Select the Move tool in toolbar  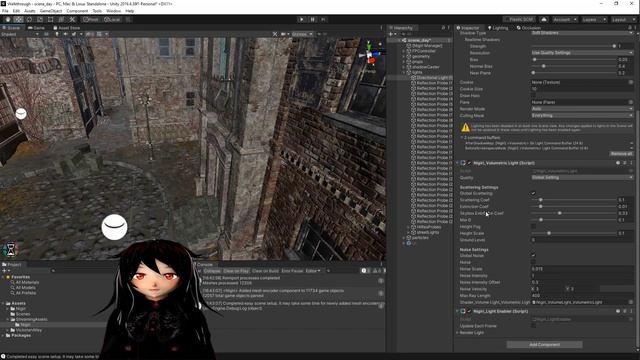(x=18, y=20)
